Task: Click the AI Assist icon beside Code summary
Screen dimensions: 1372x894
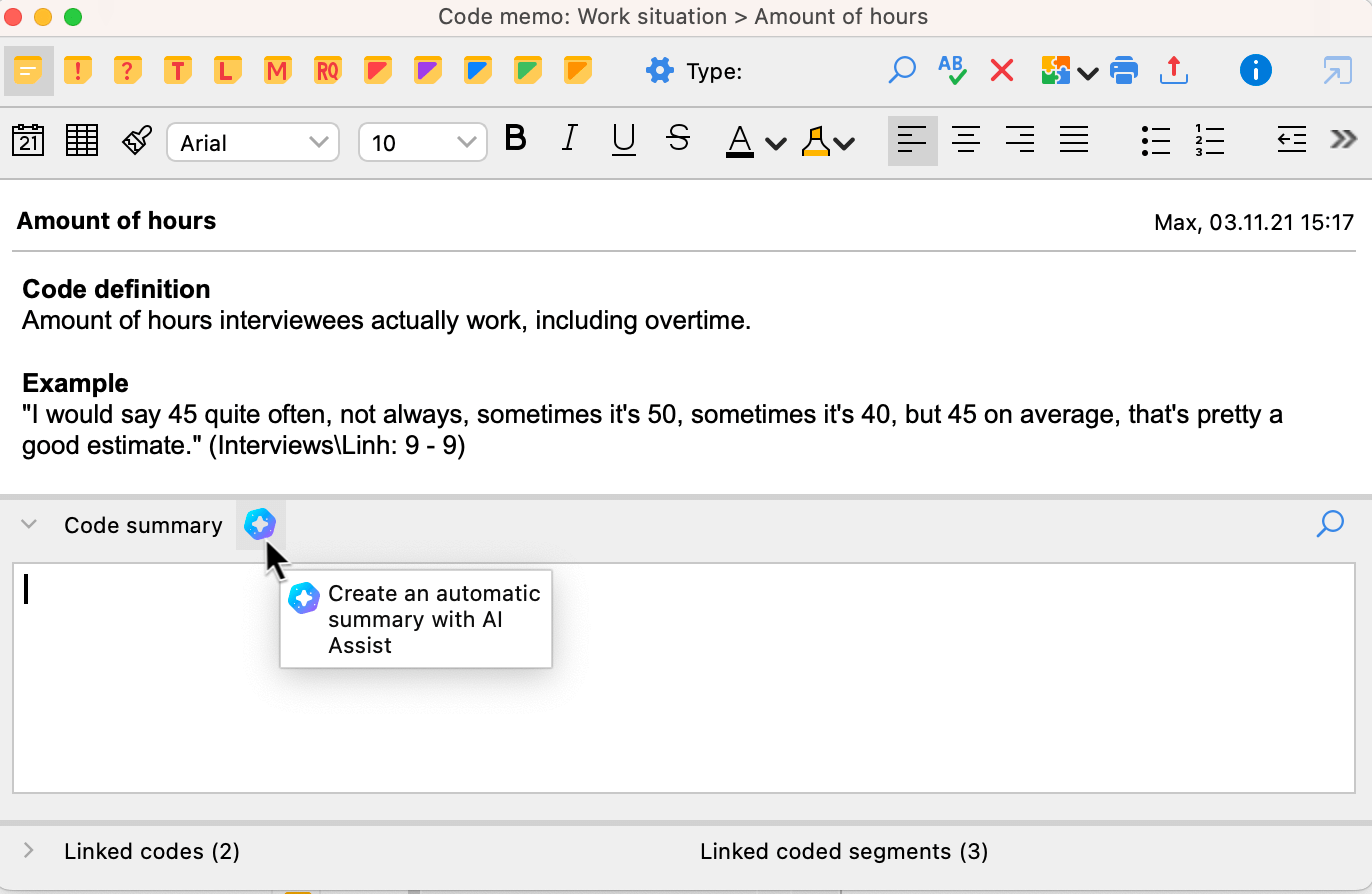Action: [x=260, y=524]
